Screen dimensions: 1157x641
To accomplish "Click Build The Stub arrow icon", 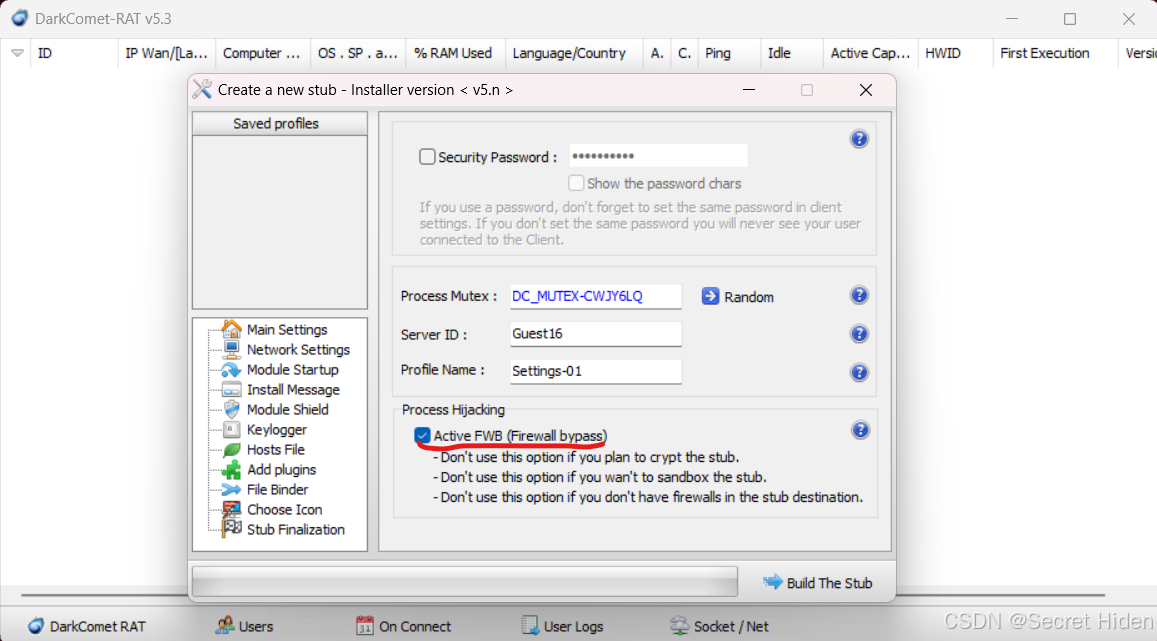I will (773, 582).
